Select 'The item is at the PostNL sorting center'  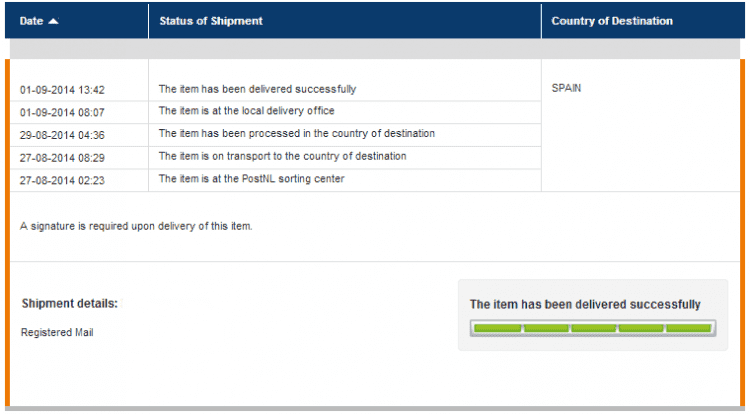pos(252,179)
